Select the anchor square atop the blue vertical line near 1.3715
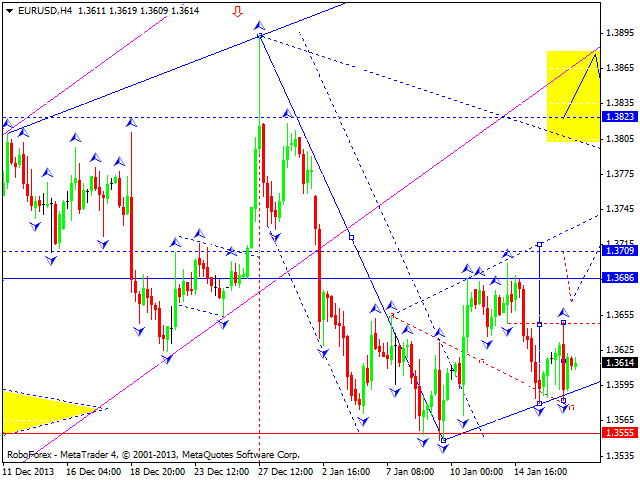The width and height of the screenshot is (640, 480). coord(540,244)
